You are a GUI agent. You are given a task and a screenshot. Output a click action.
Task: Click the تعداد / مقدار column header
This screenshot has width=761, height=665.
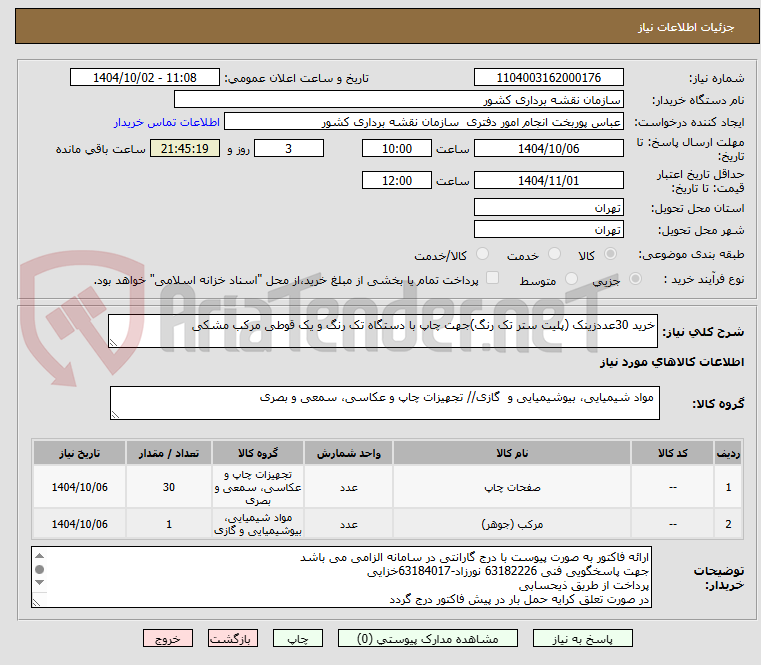[168, 453]
